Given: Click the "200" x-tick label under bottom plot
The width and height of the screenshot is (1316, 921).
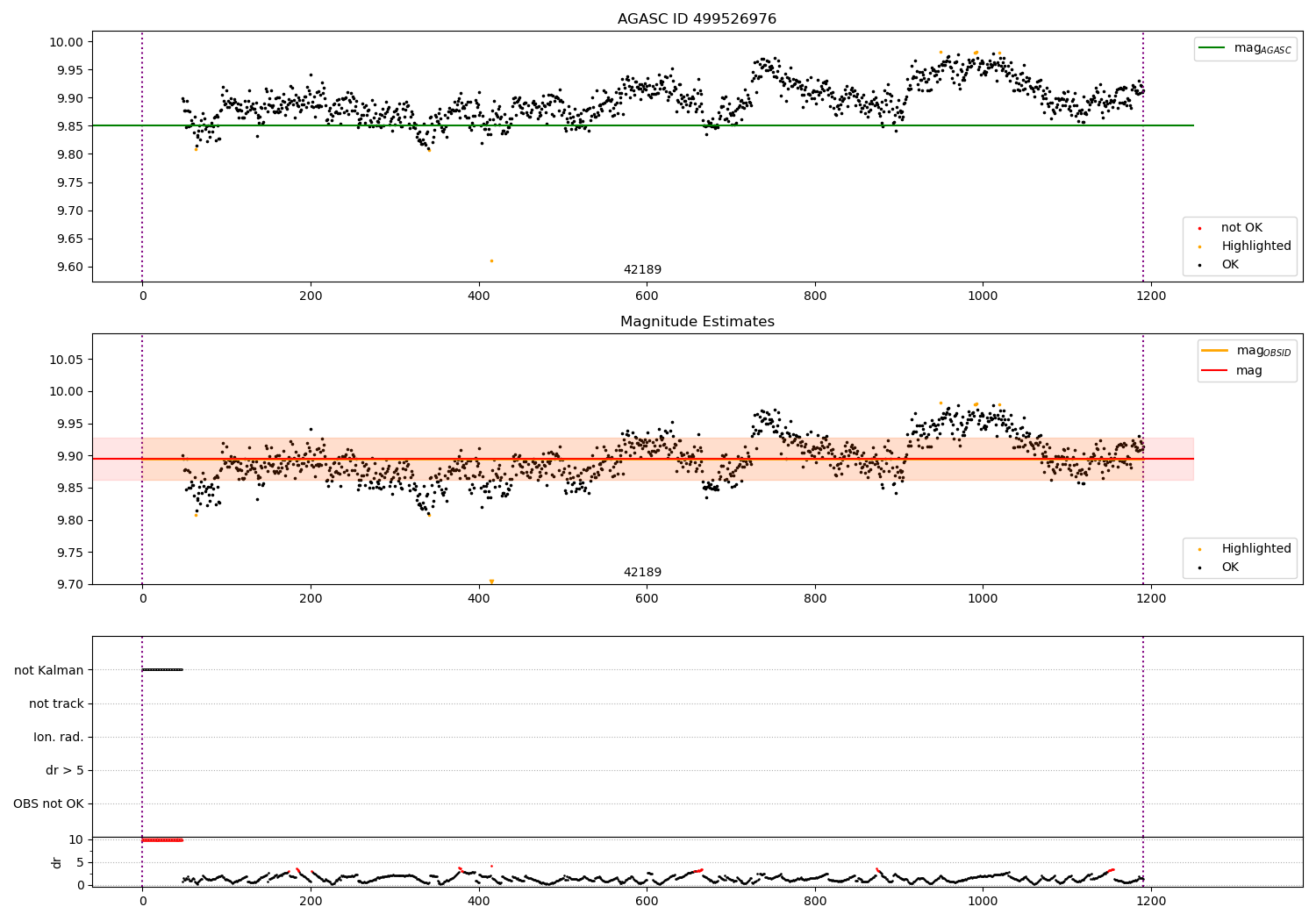Looking at the screenshot, I should [311, 901].
